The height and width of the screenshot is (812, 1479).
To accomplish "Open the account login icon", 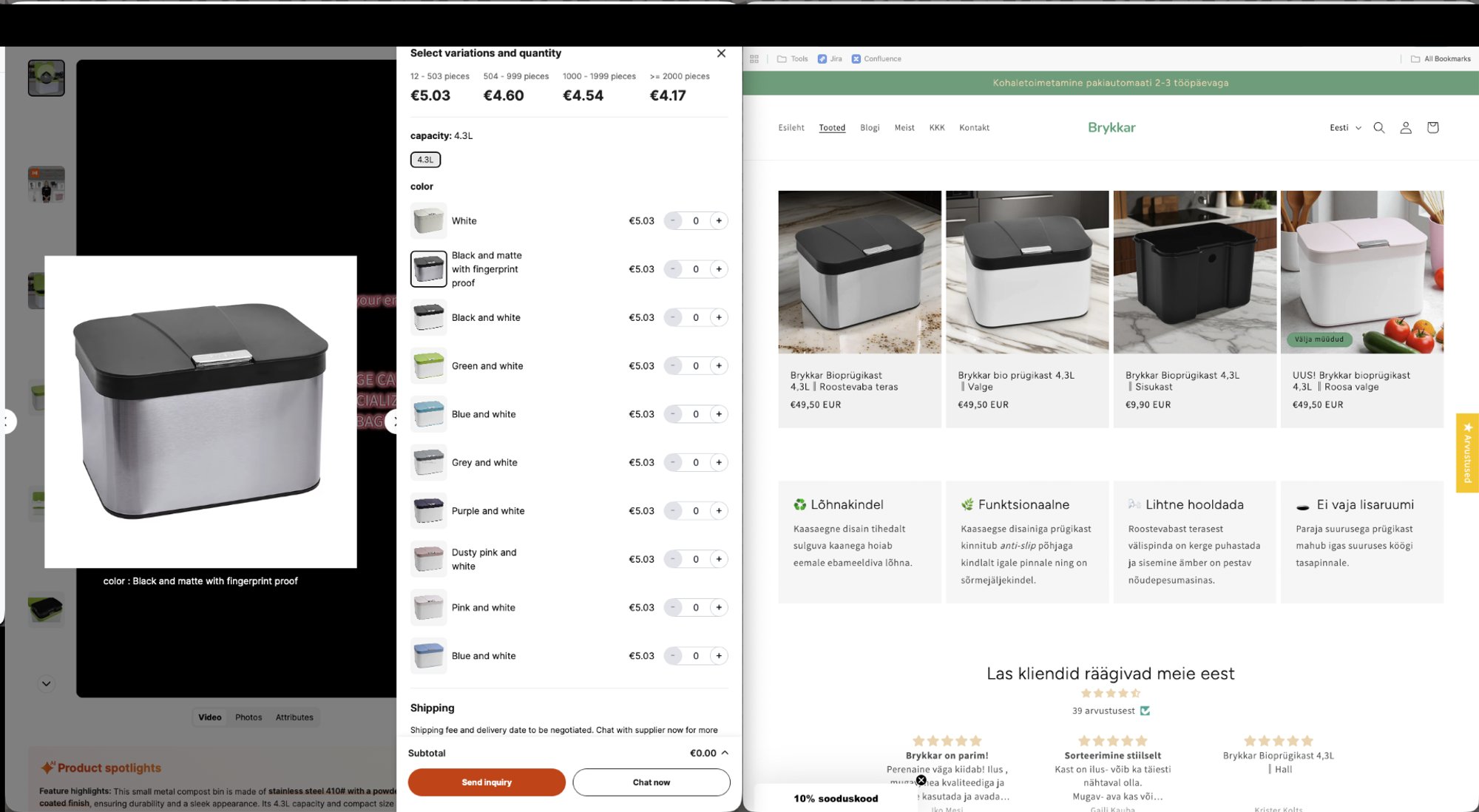I will click(x=1405, y=127).
